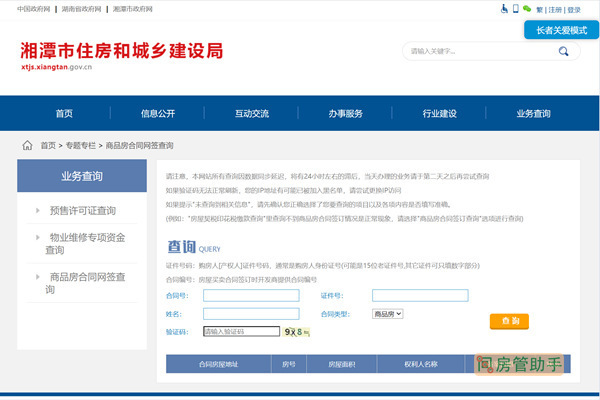Image resolution: width=600 pixels, height=400 pixels.
Task: Switch to traditional Chinese via 繁 link
Action: pos(540,10)
